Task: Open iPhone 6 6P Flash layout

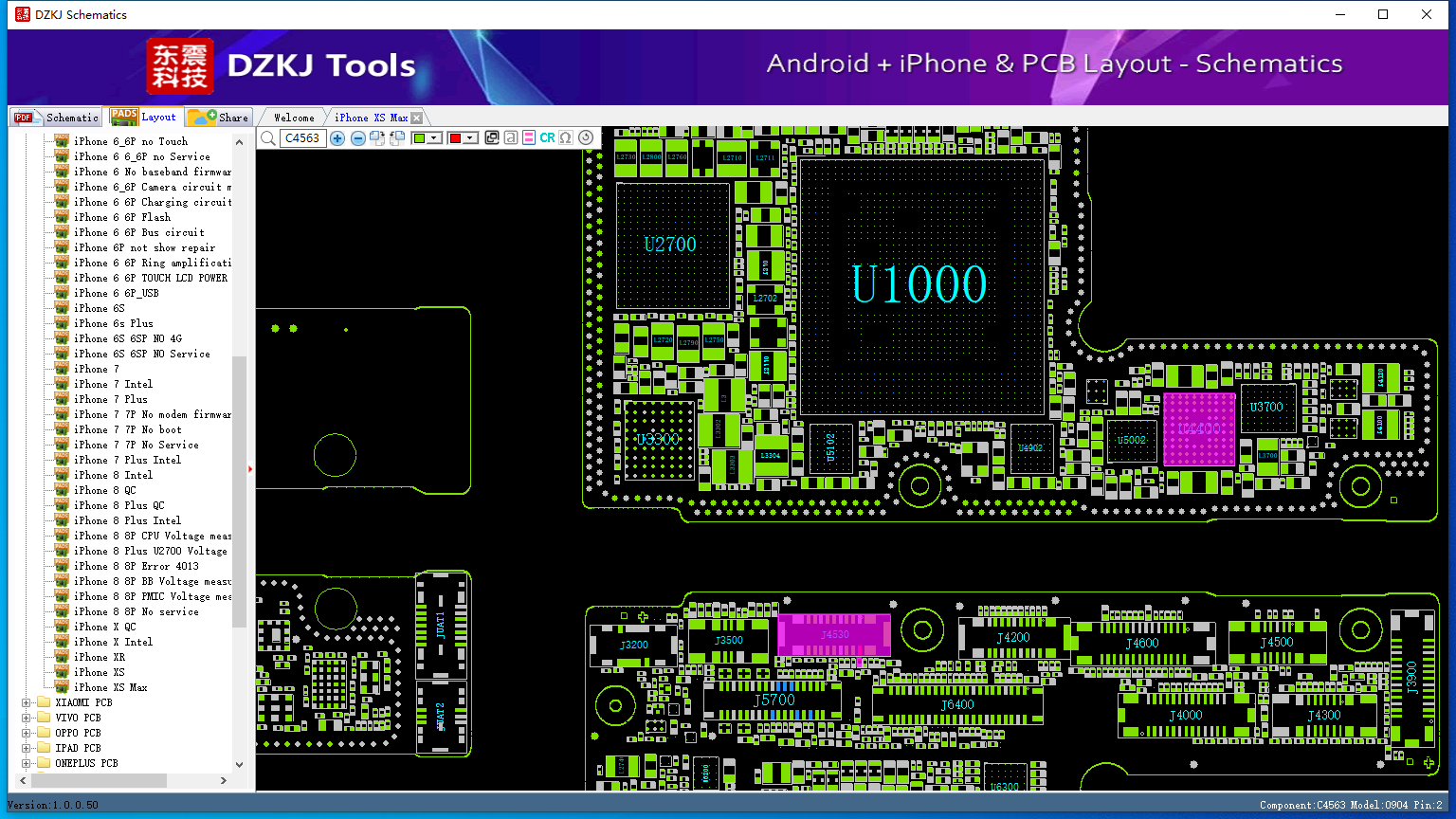Action: pos(122,218)
